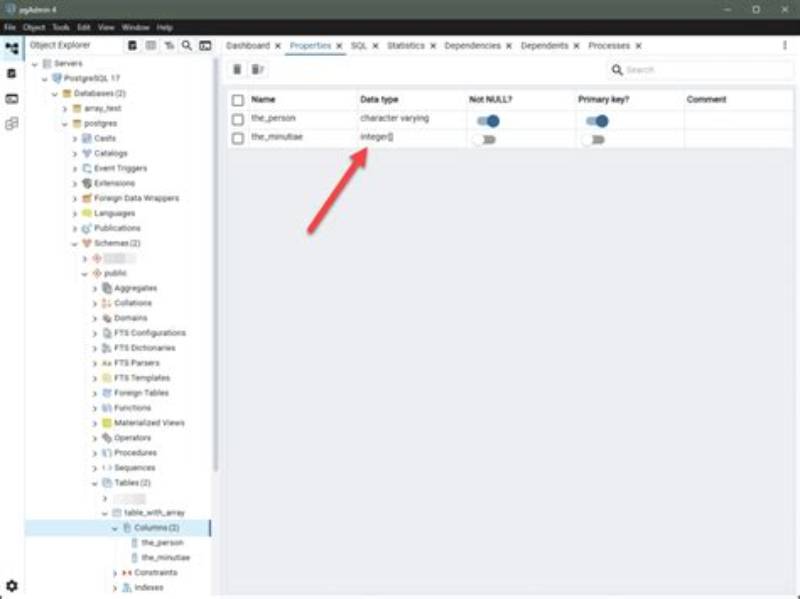Open the Help menu
The width and height of the screenshot is (800, 599).
(x=164, y=27)
